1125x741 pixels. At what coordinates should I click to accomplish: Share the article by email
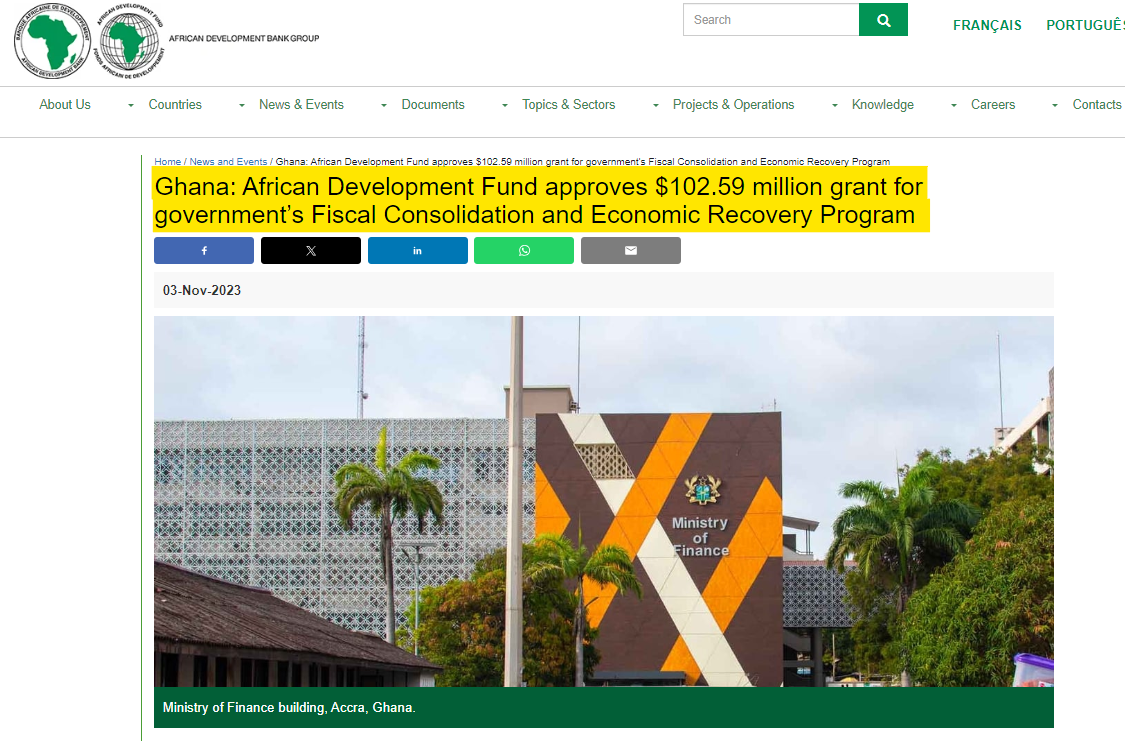click(x=630, y=251)
